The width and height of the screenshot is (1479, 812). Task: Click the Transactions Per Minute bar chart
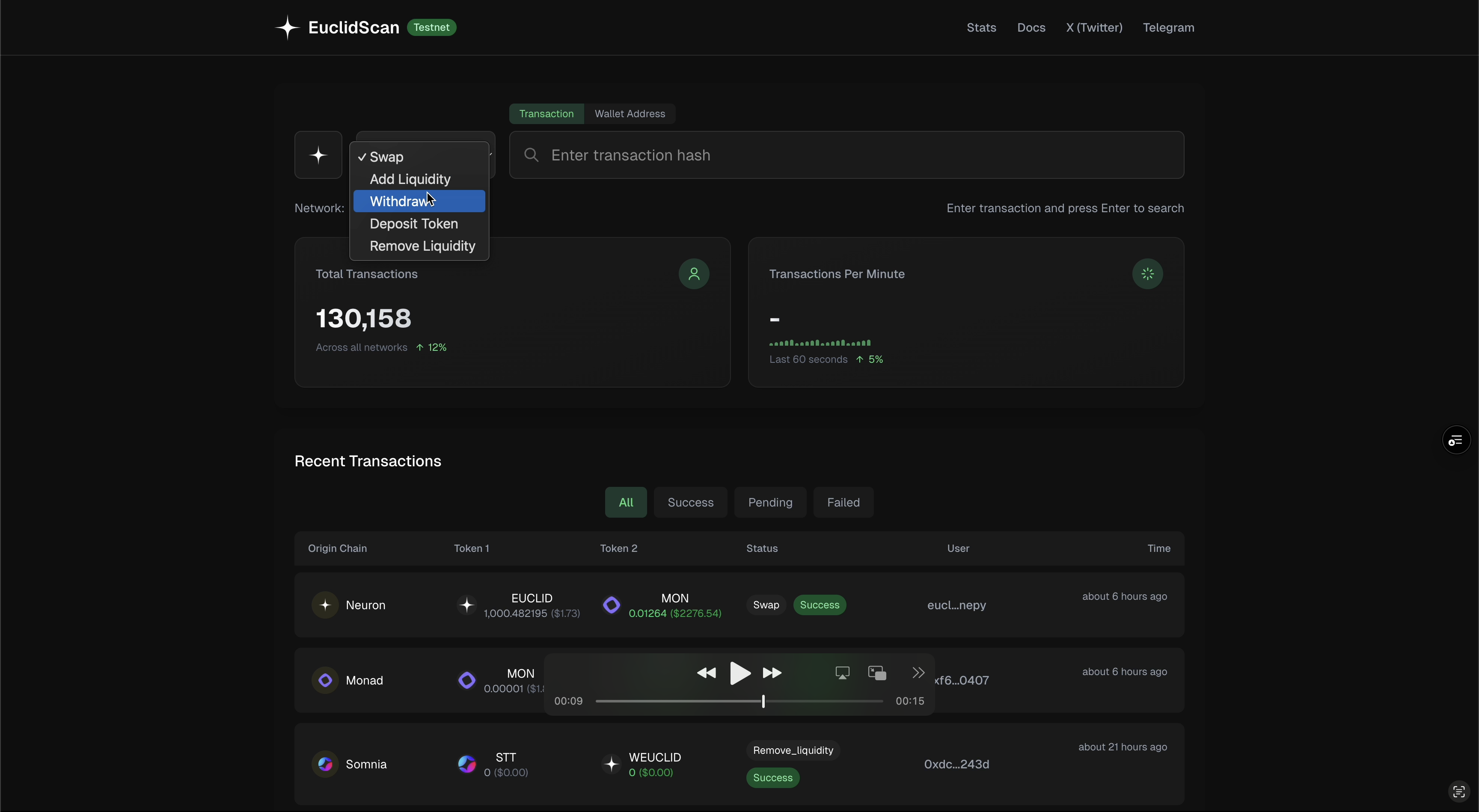click(820, 343)
